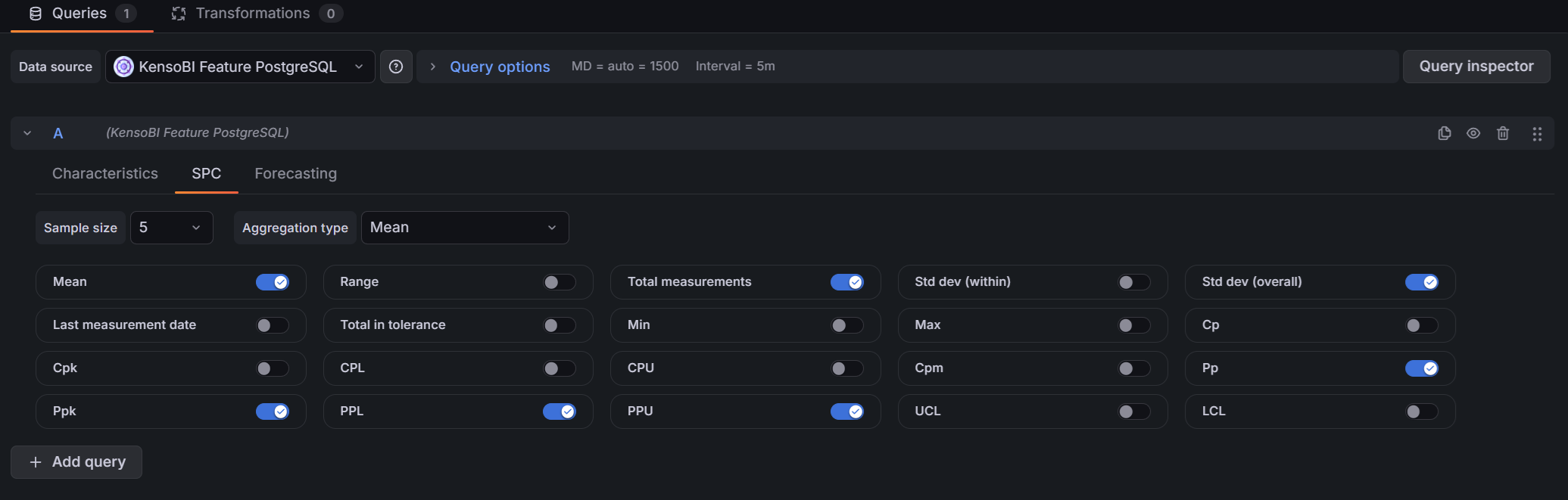The width and height of the screenshot is (1568, 500).
Task: Open the Sample size dropdown
Action: tap(171, 228)
